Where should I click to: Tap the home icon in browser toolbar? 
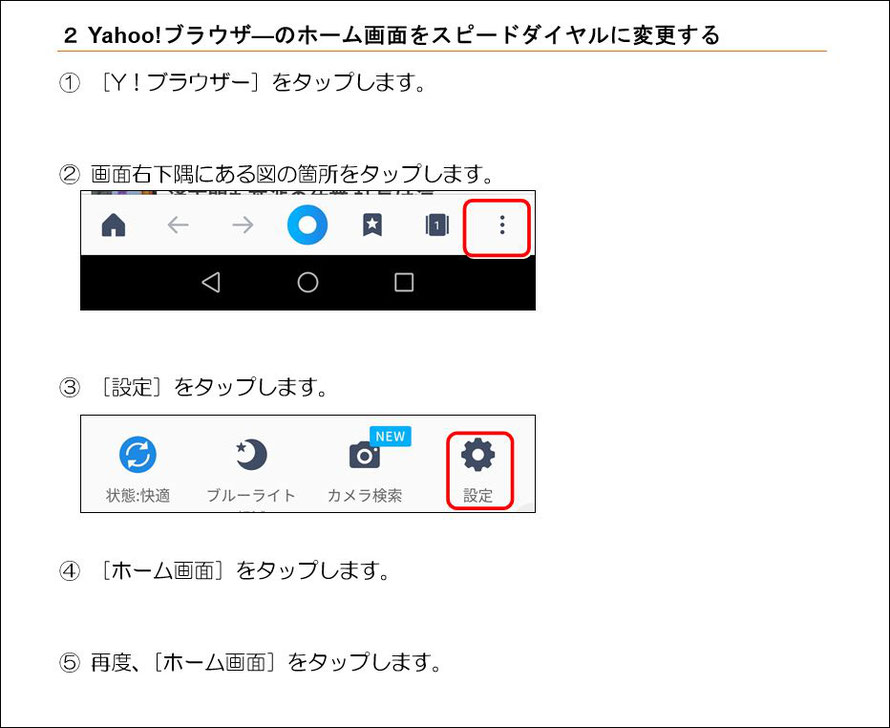(x=114, y=225)
